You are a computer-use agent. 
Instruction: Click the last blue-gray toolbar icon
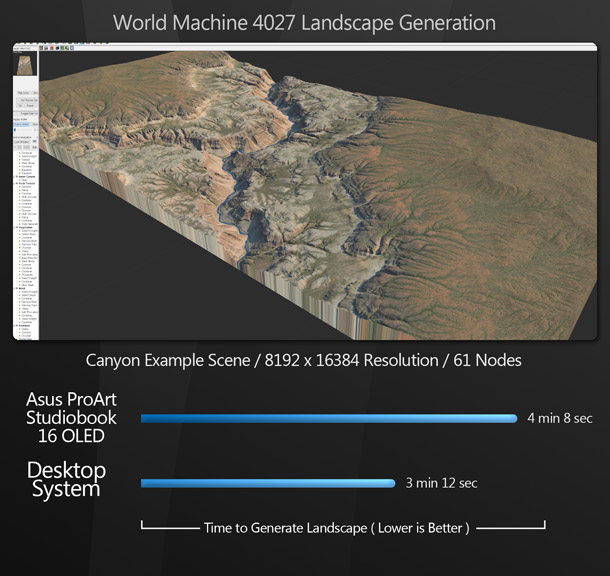click(72, 48)
